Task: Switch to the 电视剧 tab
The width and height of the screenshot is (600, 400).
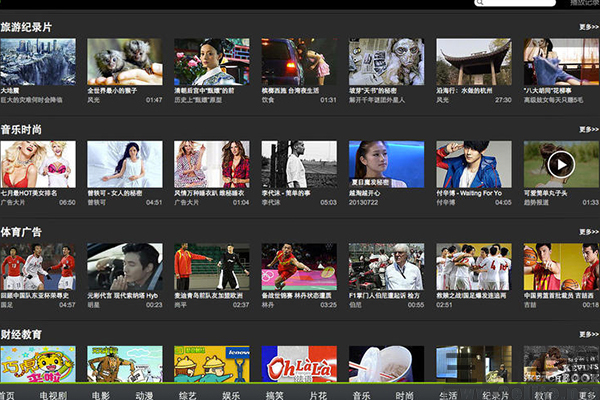Action: (x=53, y=395)
